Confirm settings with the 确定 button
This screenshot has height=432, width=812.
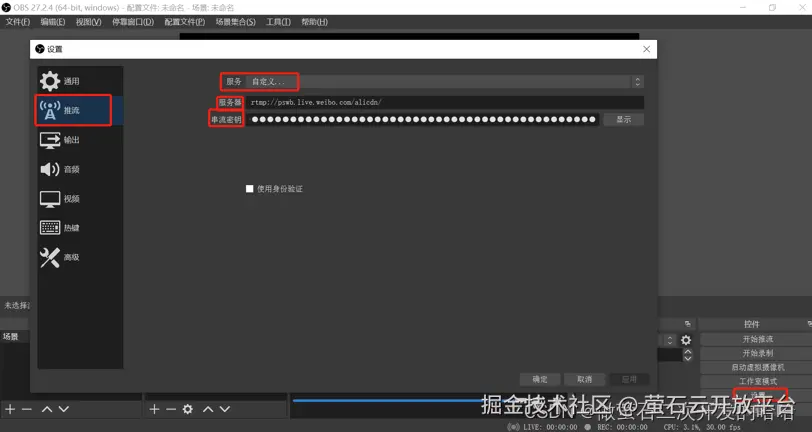pyautogui.click(x=540, y=379)
